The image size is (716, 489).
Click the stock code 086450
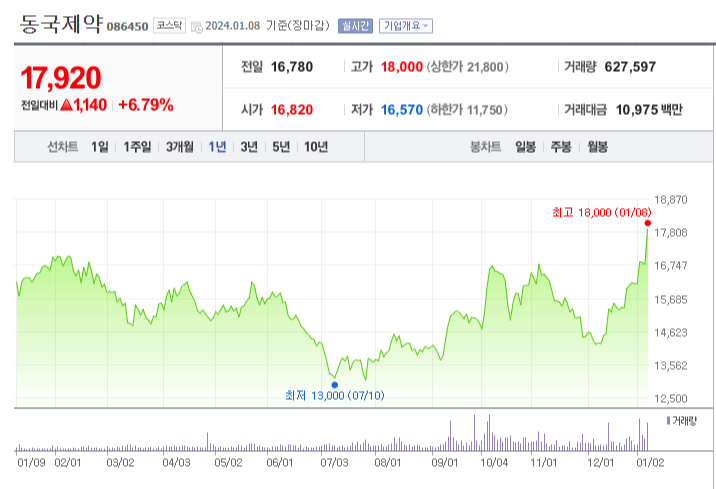(x=127, y=27)
